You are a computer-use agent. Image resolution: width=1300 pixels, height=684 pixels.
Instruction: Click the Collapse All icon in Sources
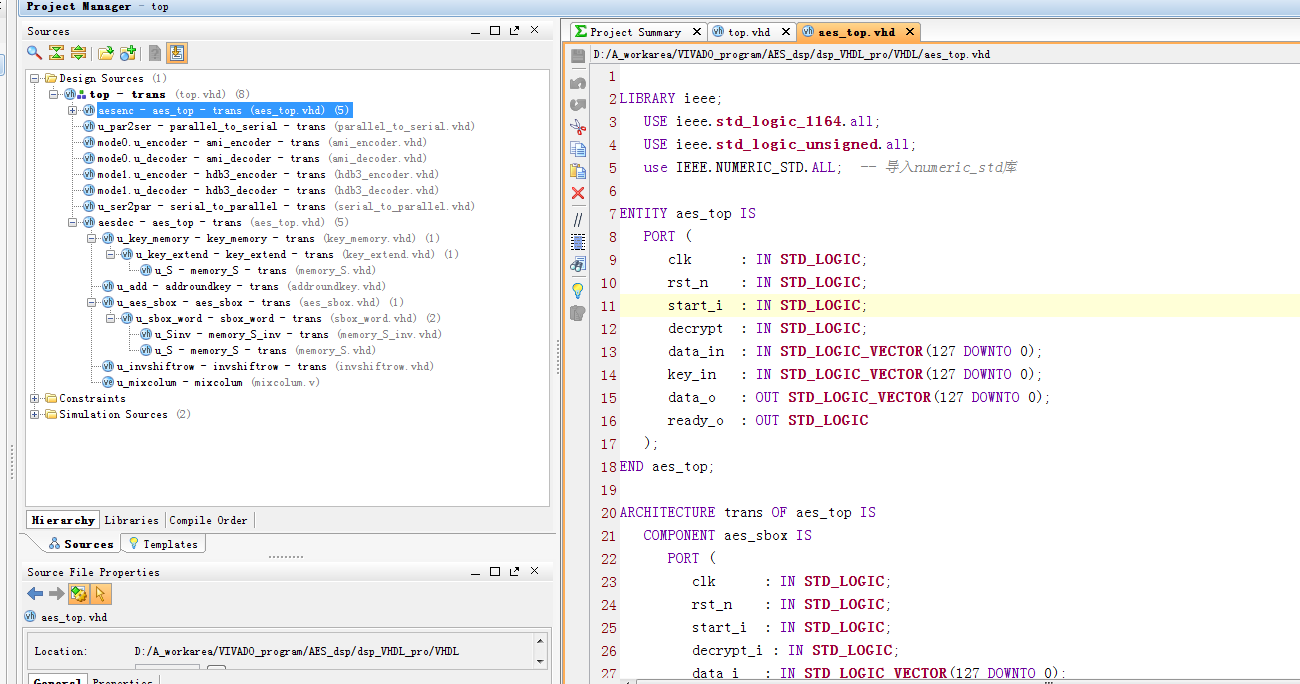(x=57, y=53)
